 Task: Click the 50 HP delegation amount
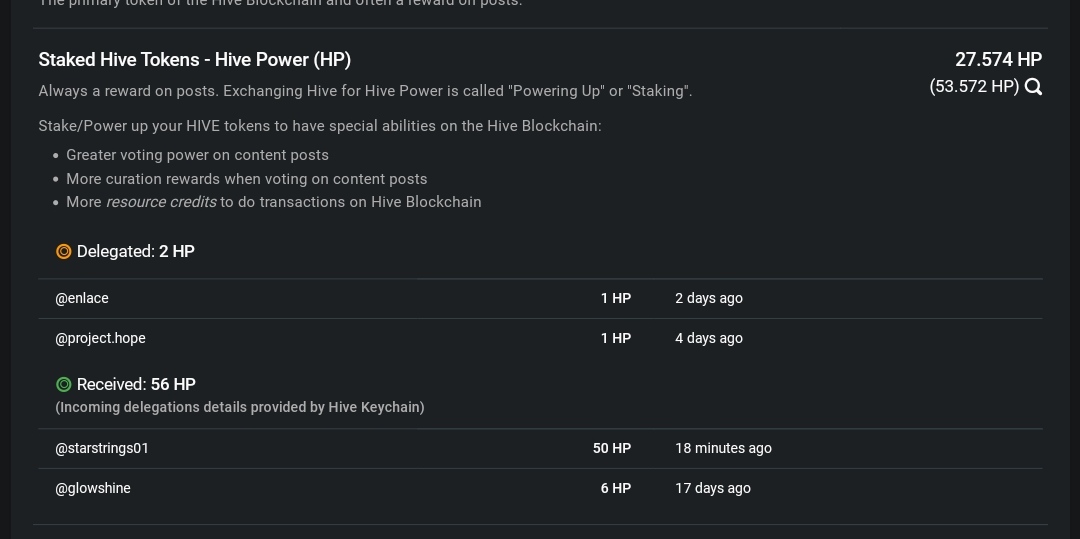click(x=612, y=448)
